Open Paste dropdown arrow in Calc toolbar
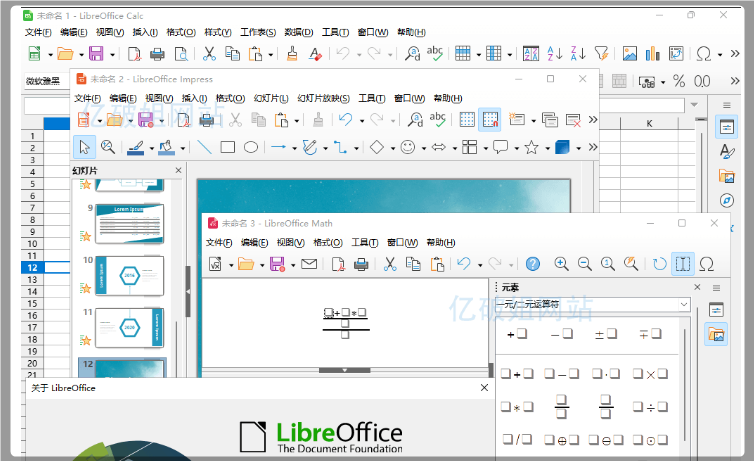 pyautogui.click(x=271, y=54)
